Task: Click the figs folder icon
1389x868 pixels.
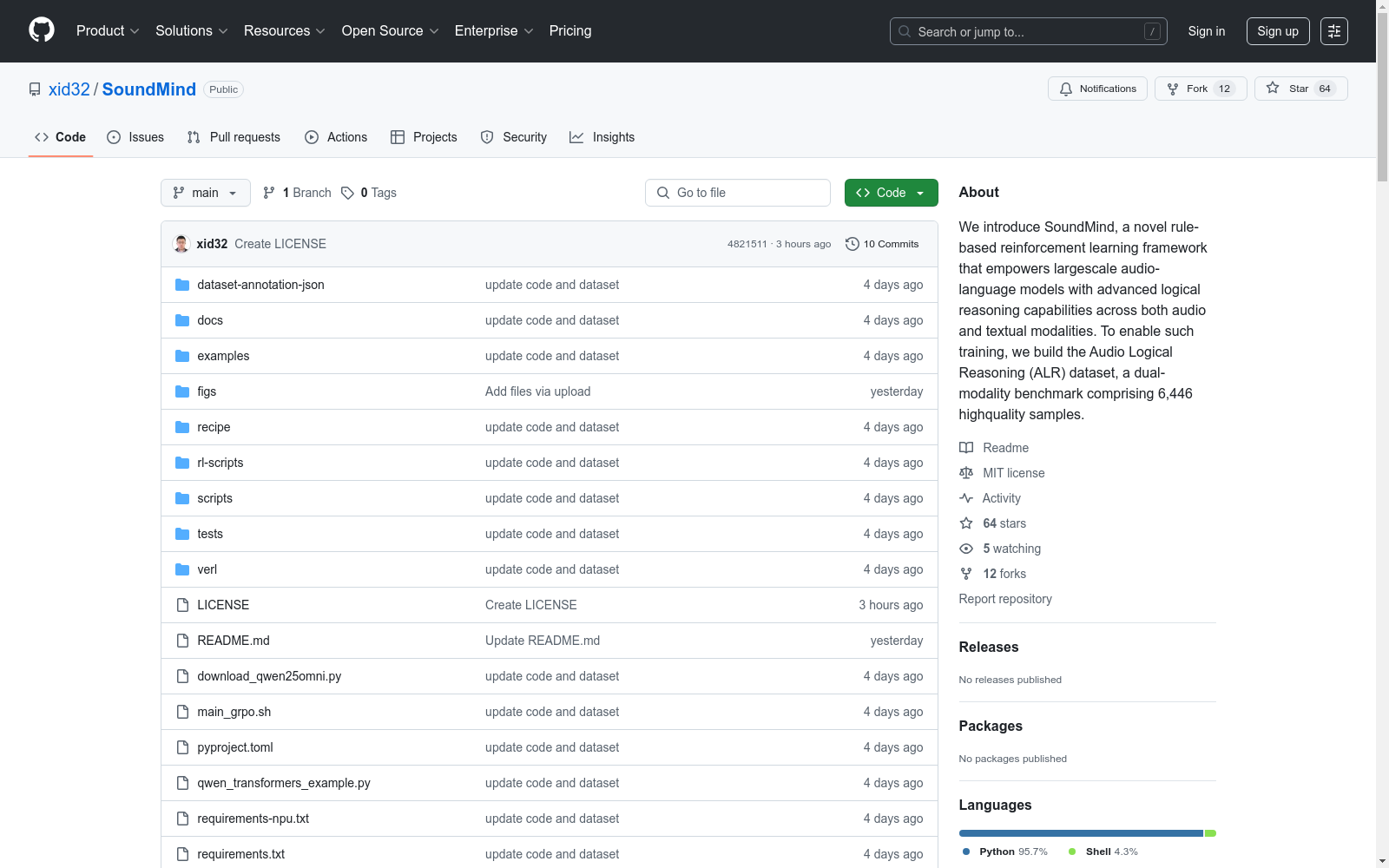Action: tap(182, 391)
